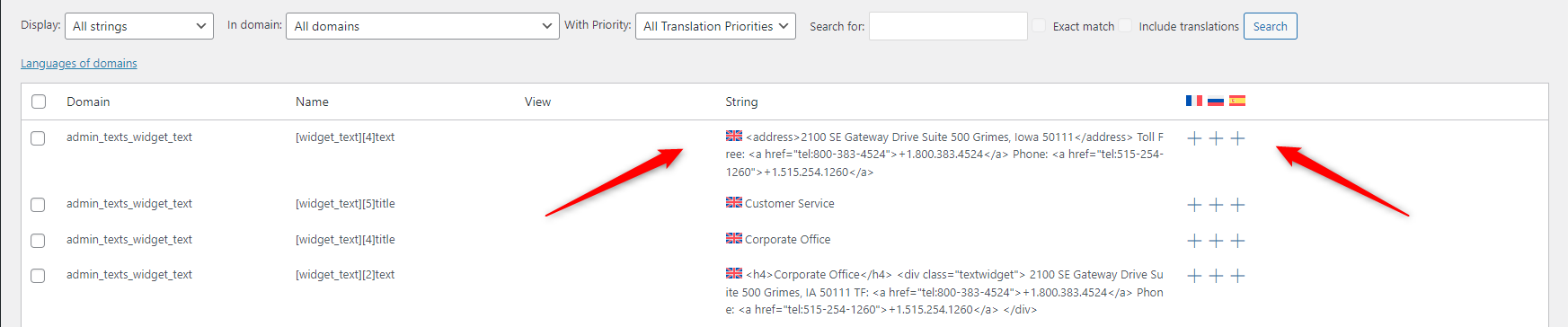The height and width of the screenshot is (327, 1568).
Task: Add French translation for [widget_text][2]text string
Action: coord(1194,276)
